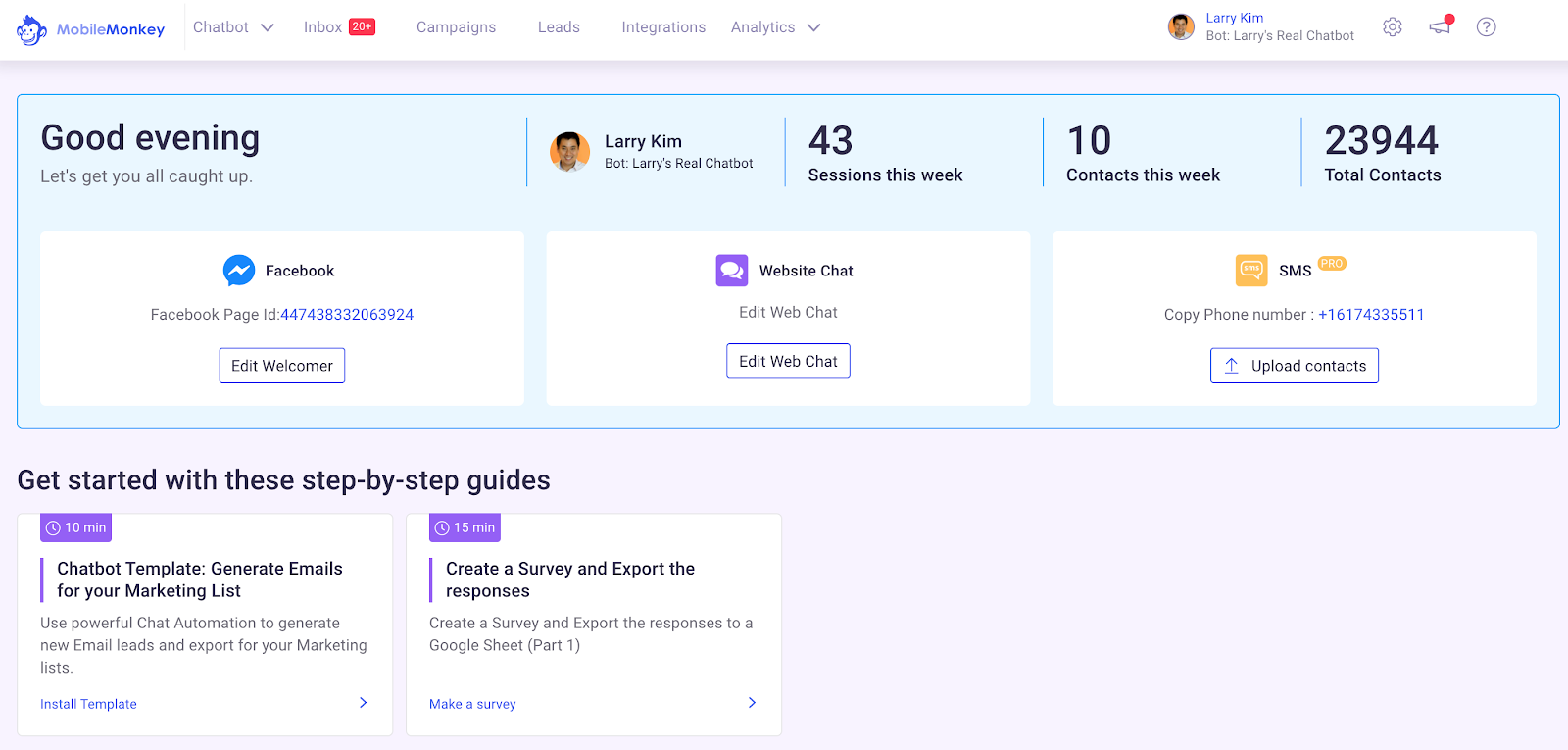Click the clock icon on 15 min badge
The image size is (1568, 750).
pyautogui.click(x=443, y=528)
